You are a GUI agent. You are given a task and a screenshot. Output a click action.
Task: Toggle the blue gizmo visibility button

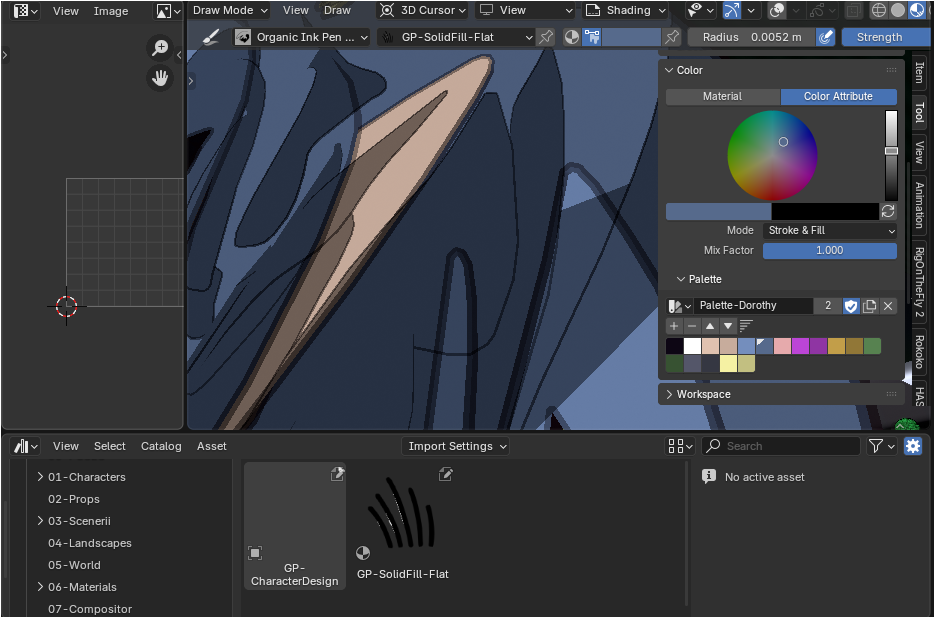732,10
